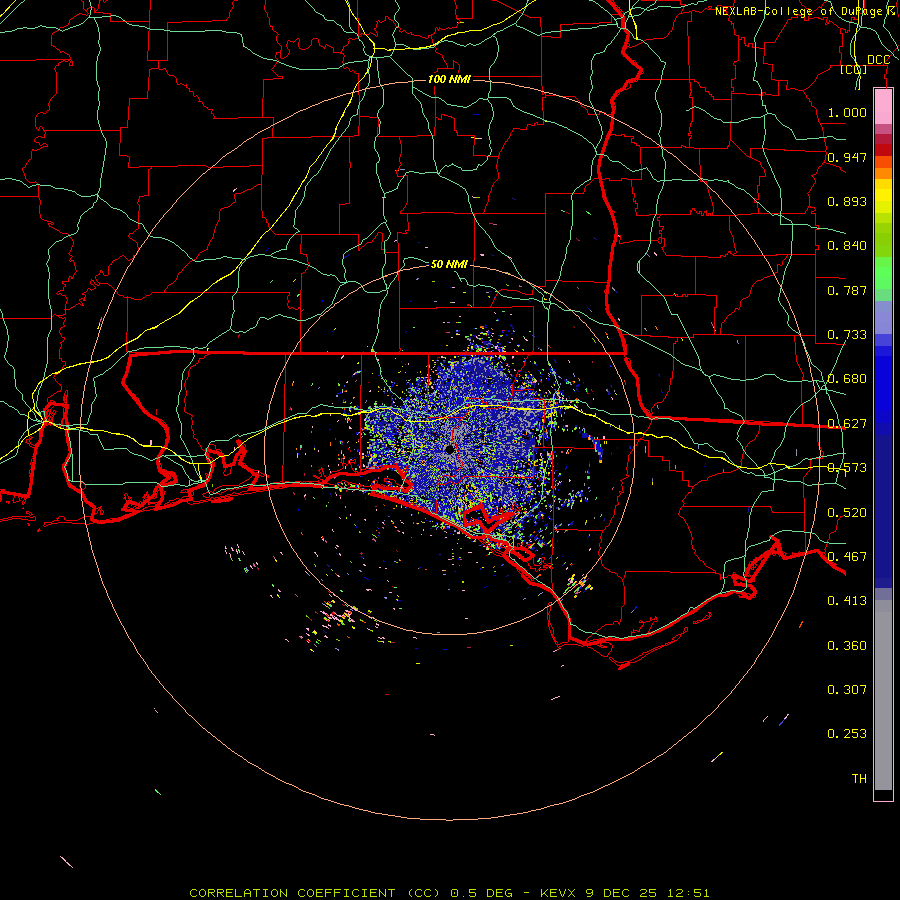Click the black radar site dot at center
The height and width of the screenshot is (900, 900).
[x=450, y=449]
